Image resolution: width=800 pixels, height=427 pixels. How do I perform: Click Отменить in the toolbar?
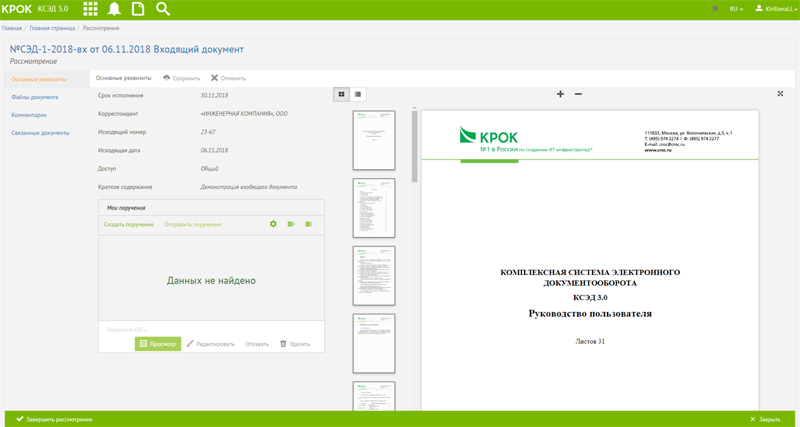(x=229, y=79)
